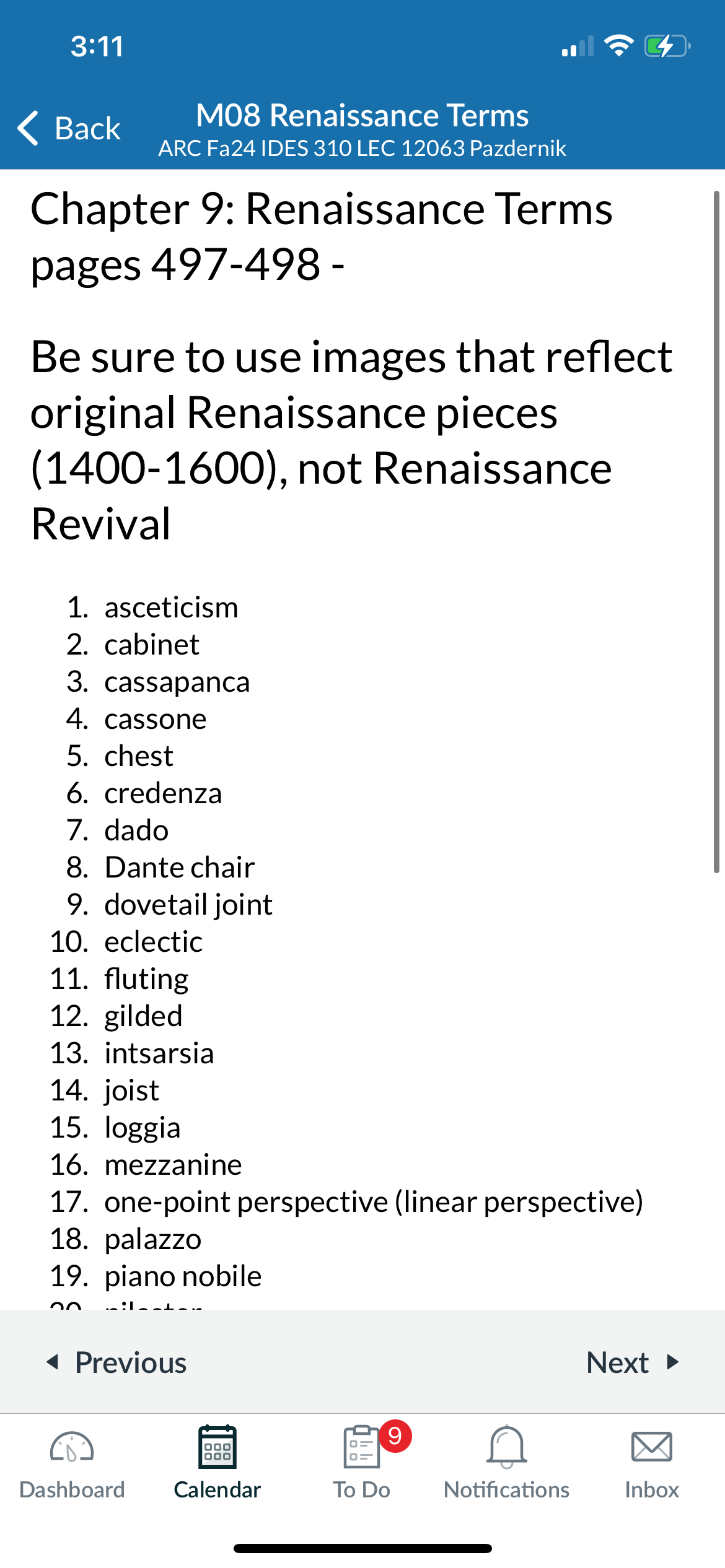Tap the red 9 badge on To Do

[395, 1435]
